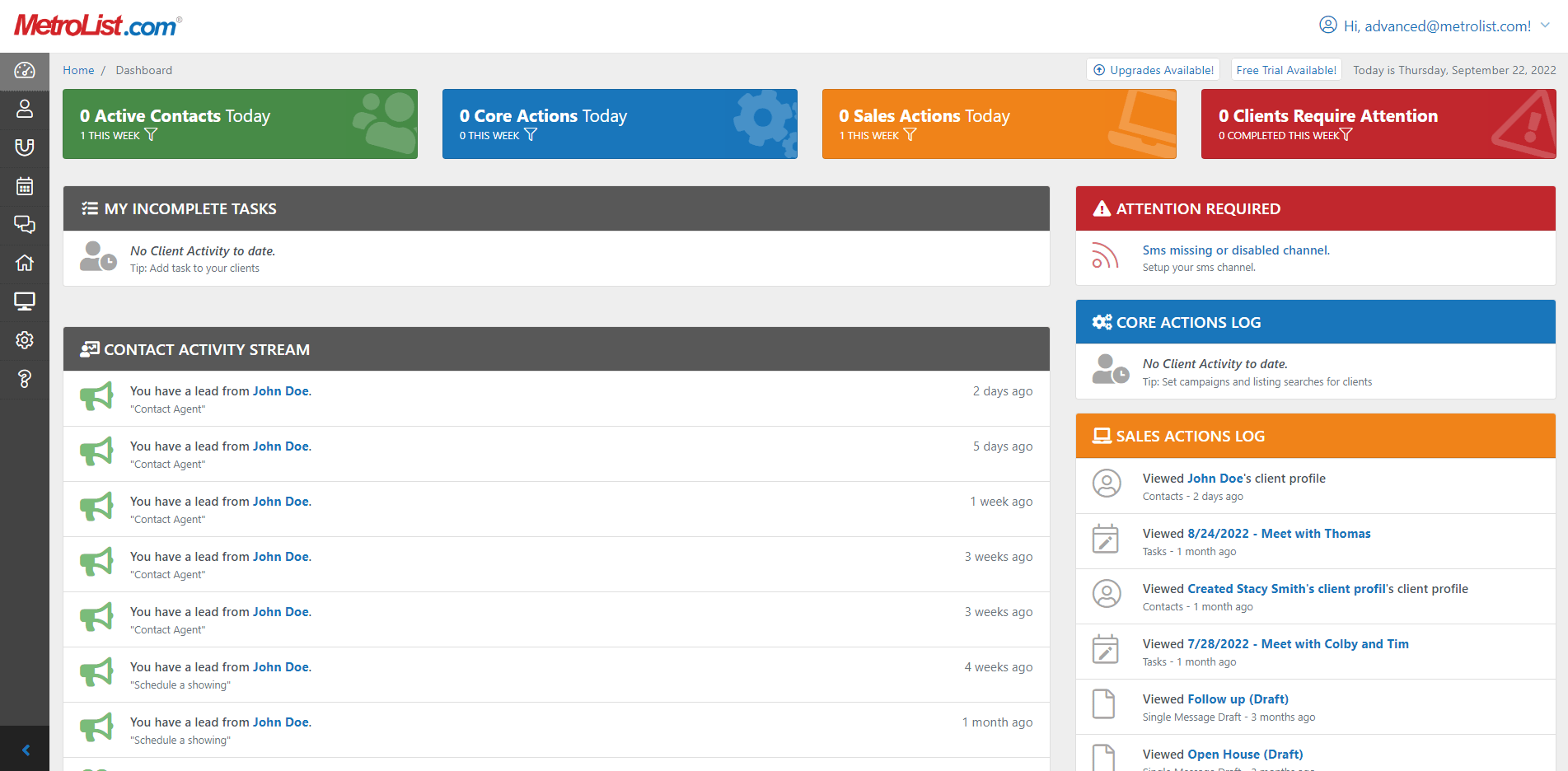This screenshot has width=1568, height=771.
Task: Open the filter on Active Contacts card
Action: coord(150,134)
